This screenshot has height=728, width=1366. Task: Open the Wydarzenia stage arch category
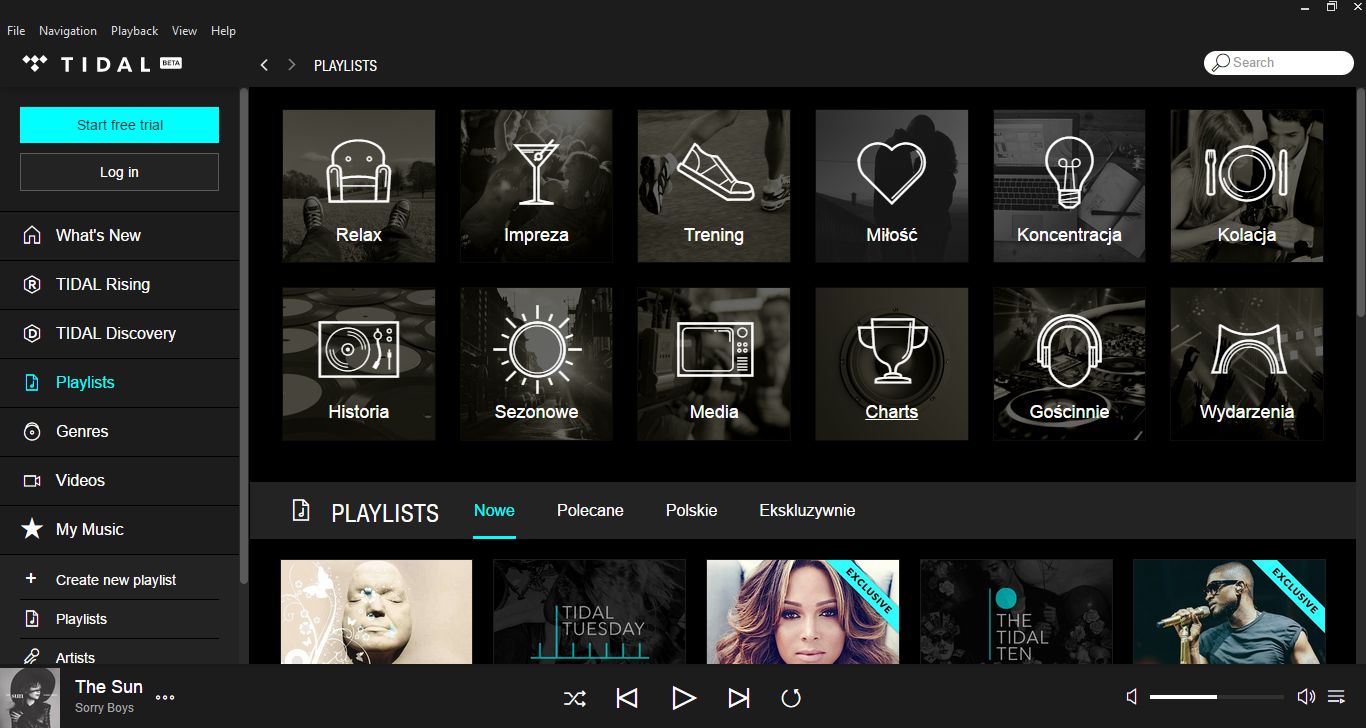pos(1247,364)
